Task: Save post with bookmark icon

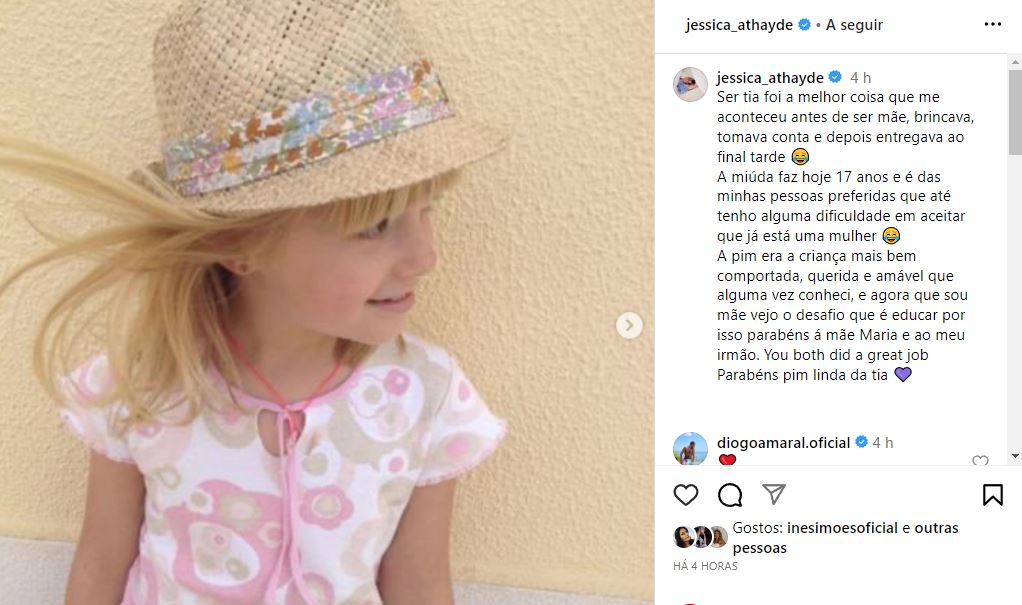Action: pos(993,495)
